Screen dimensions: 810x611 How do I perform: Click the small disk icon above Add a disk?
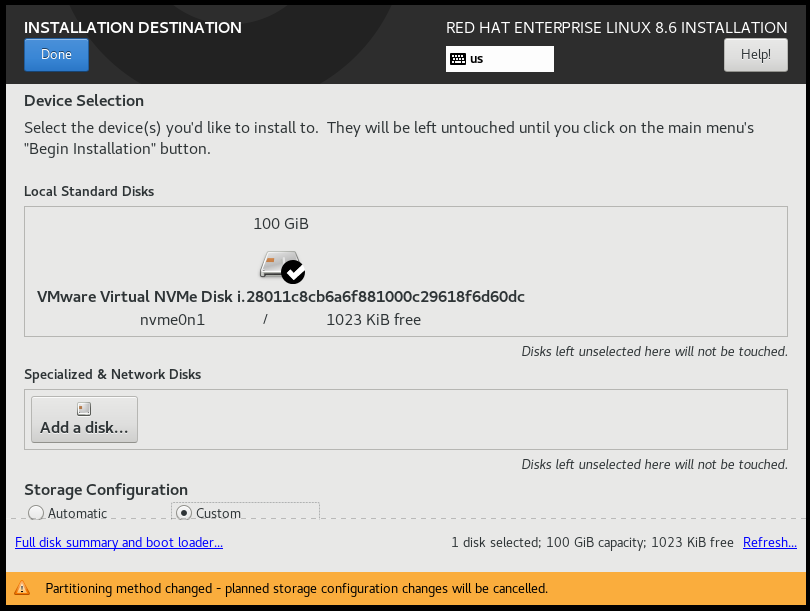tap(84, 409)
